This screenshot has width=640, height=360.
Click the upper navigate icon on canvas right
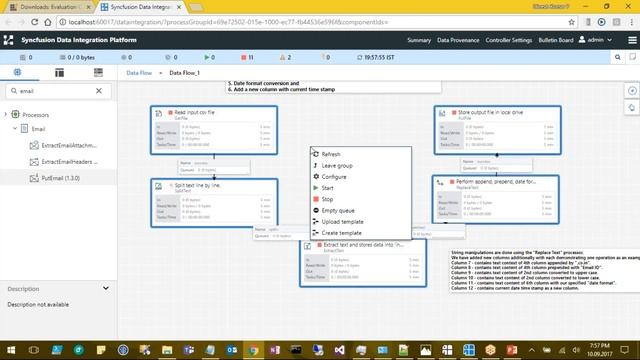coord(632,91)
